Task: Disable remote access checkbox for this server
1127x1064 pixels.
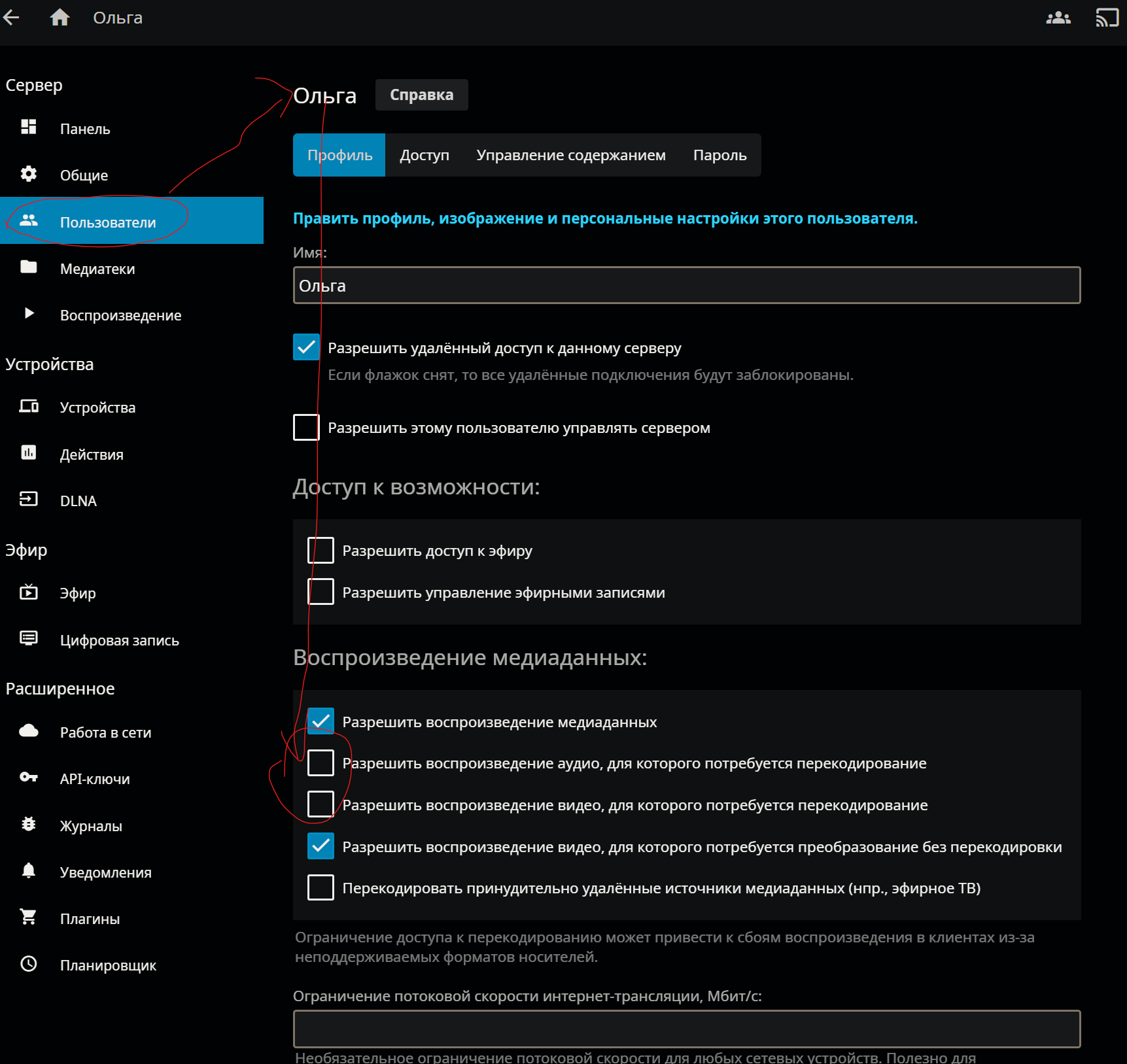Action: pos(306,347)
